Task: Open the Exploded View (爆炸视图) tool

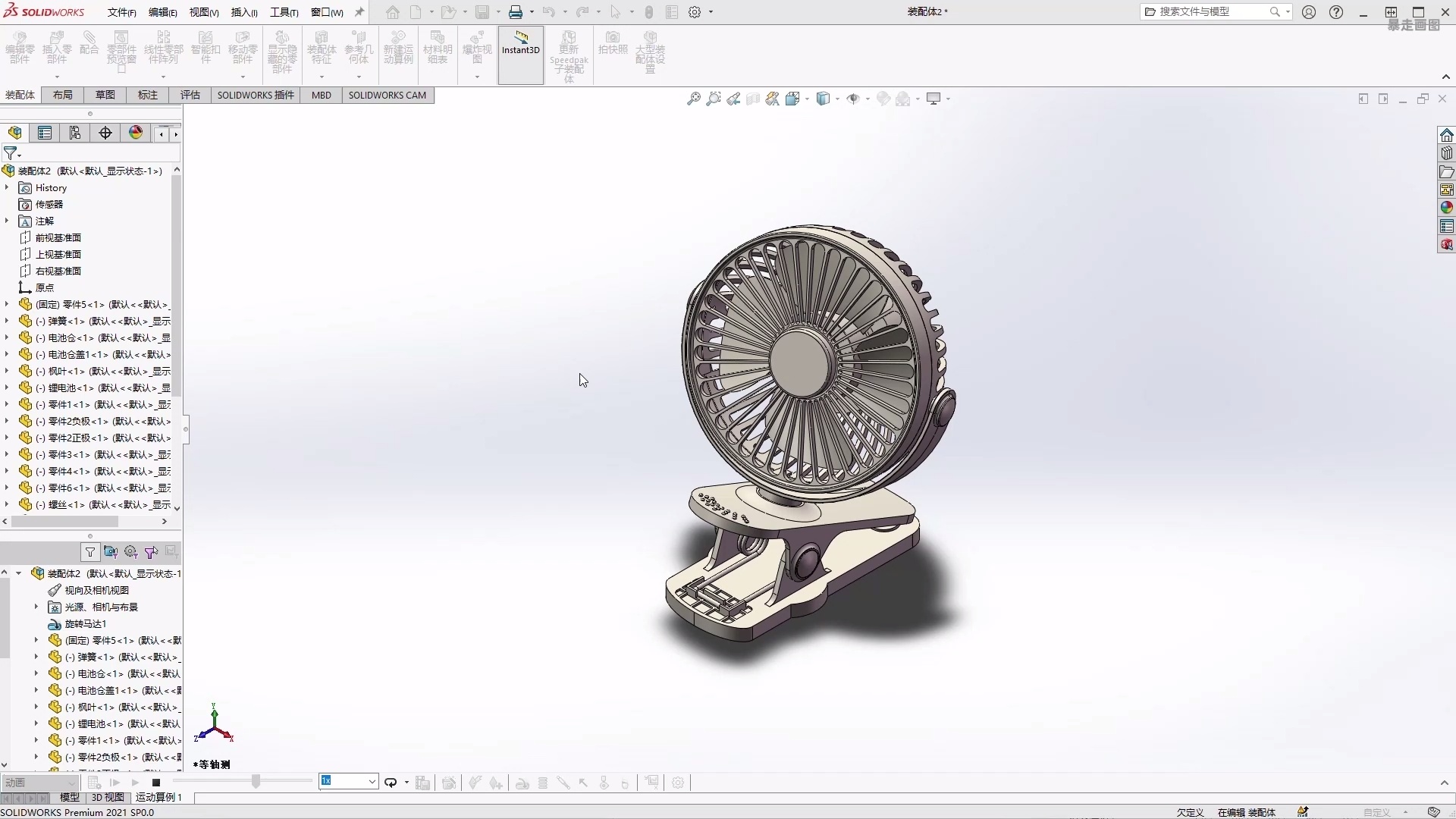Action: coord(477,48)
